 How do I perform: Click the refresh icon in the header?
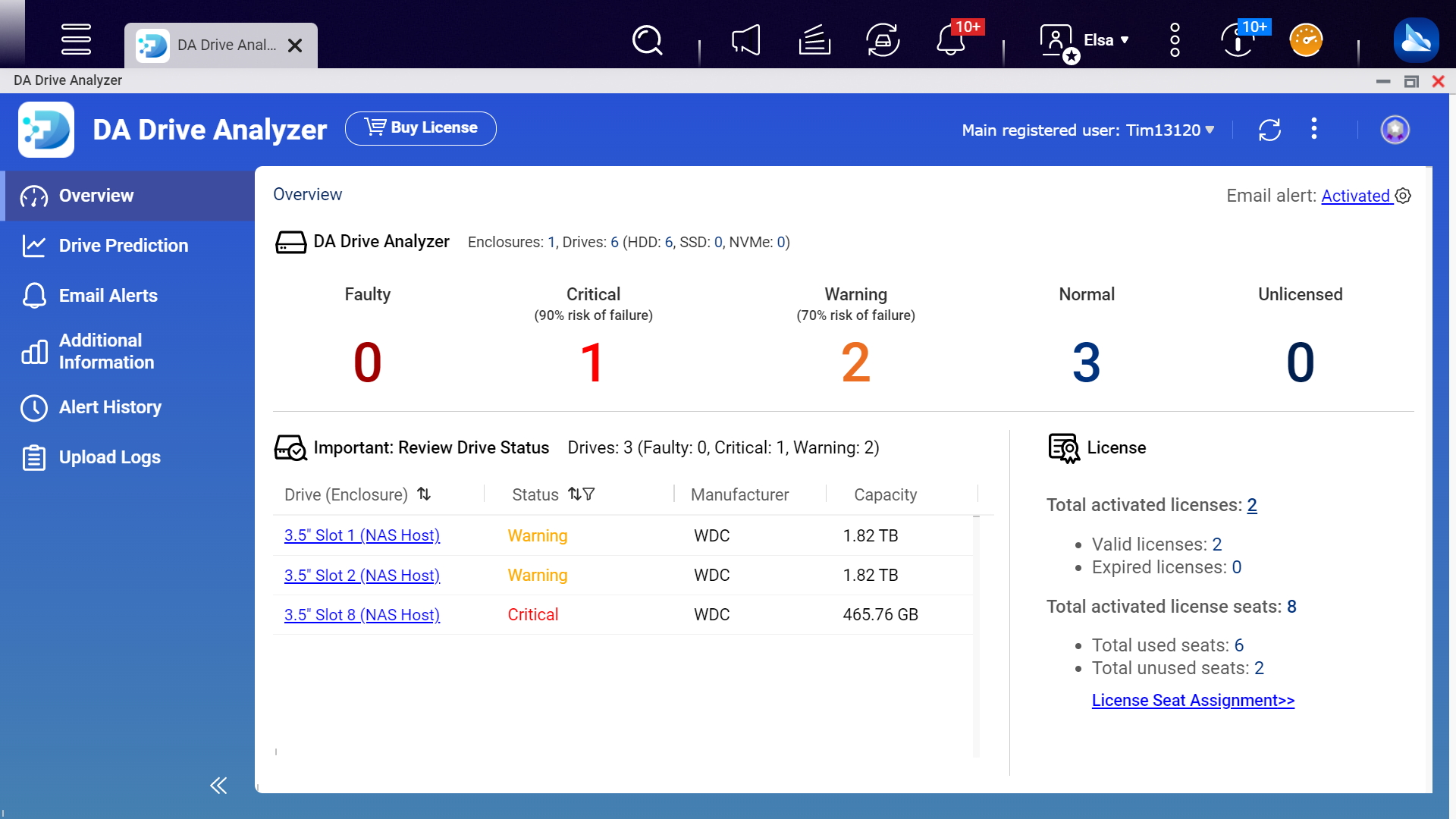coord(1270,129)
